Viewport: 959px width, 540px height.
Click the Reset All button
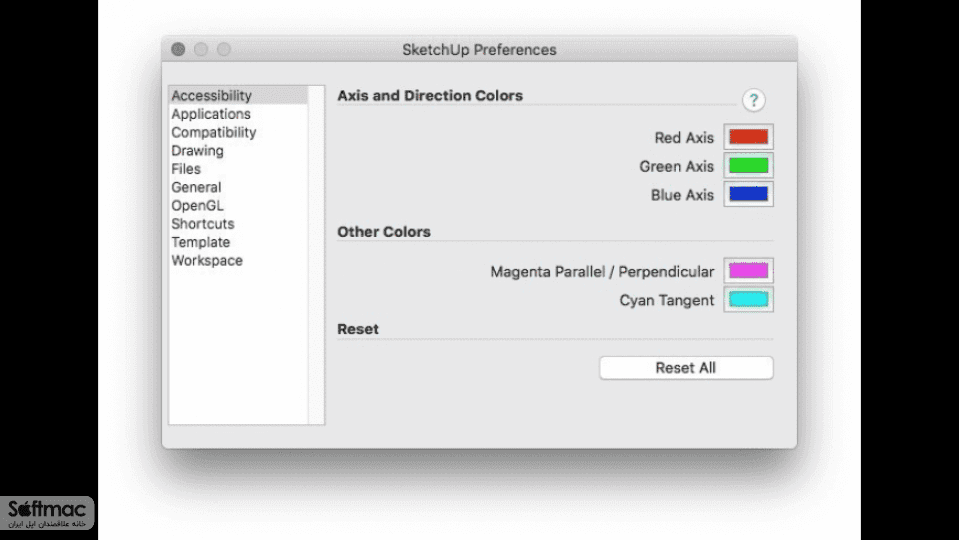tap(686, 368)
